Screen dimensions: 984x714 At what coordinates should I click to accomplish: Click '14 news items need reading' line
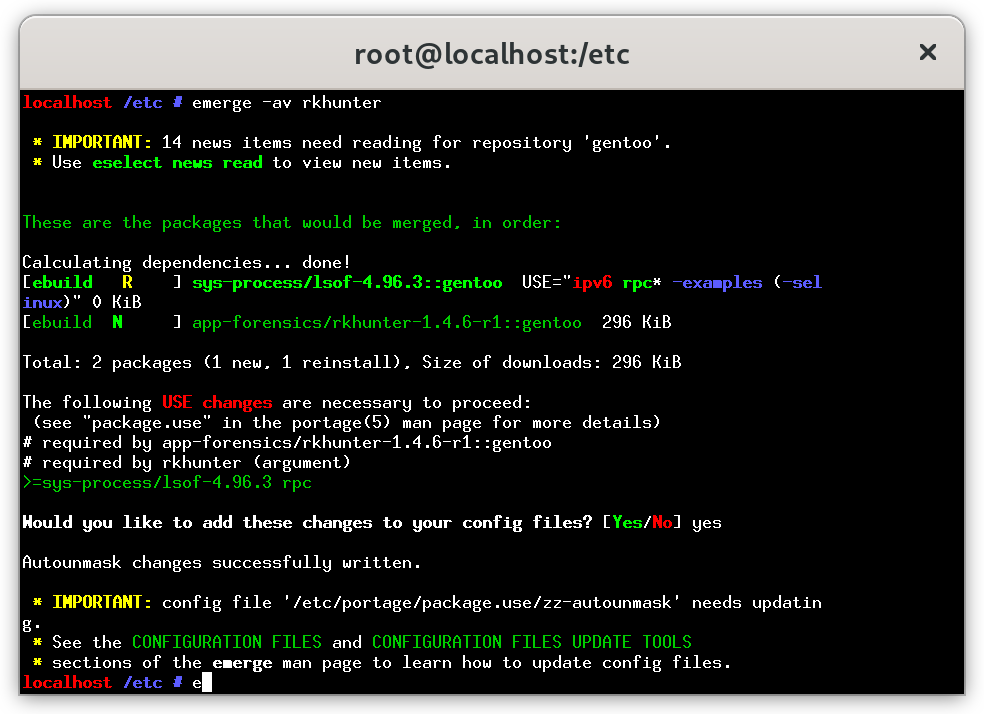point(351,143)
